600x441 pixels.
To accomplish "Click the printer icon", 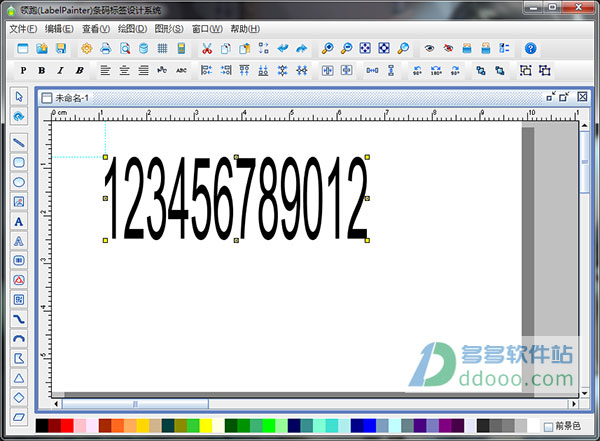I will pyautogui.click(x=106, y=48).
